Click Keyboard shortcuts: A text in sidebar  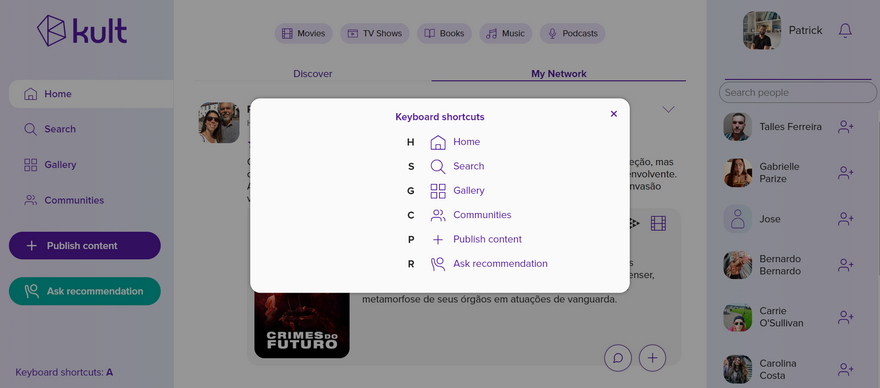[64, 372]
